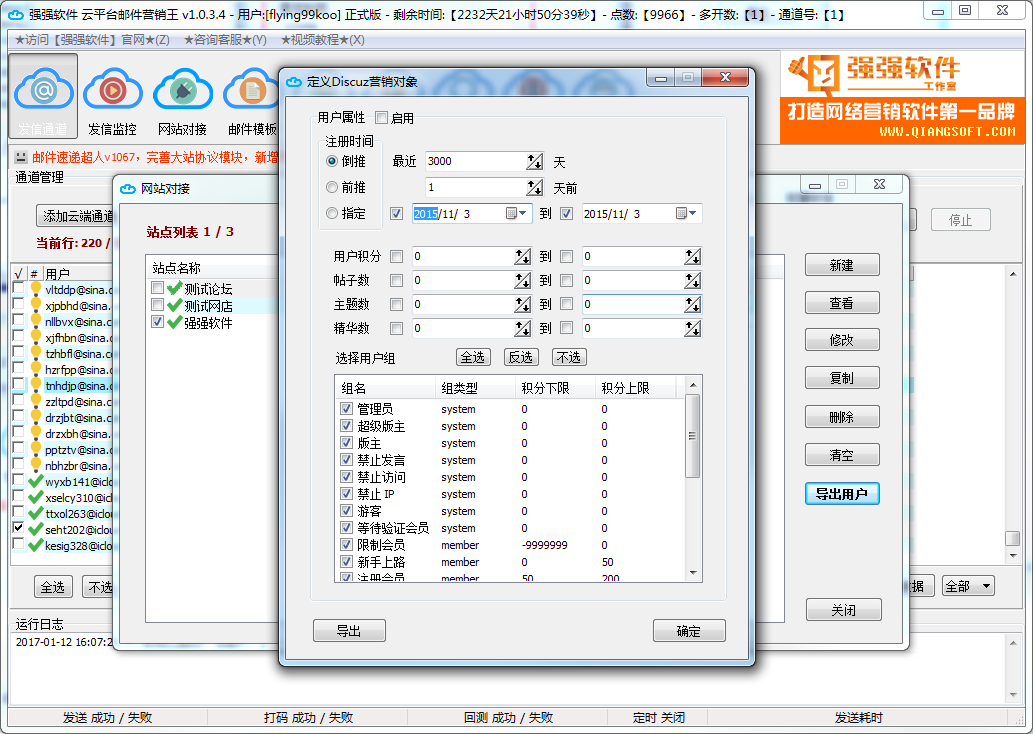Enable the 主题数 lower bound checkbox

(x=396, y=304)
